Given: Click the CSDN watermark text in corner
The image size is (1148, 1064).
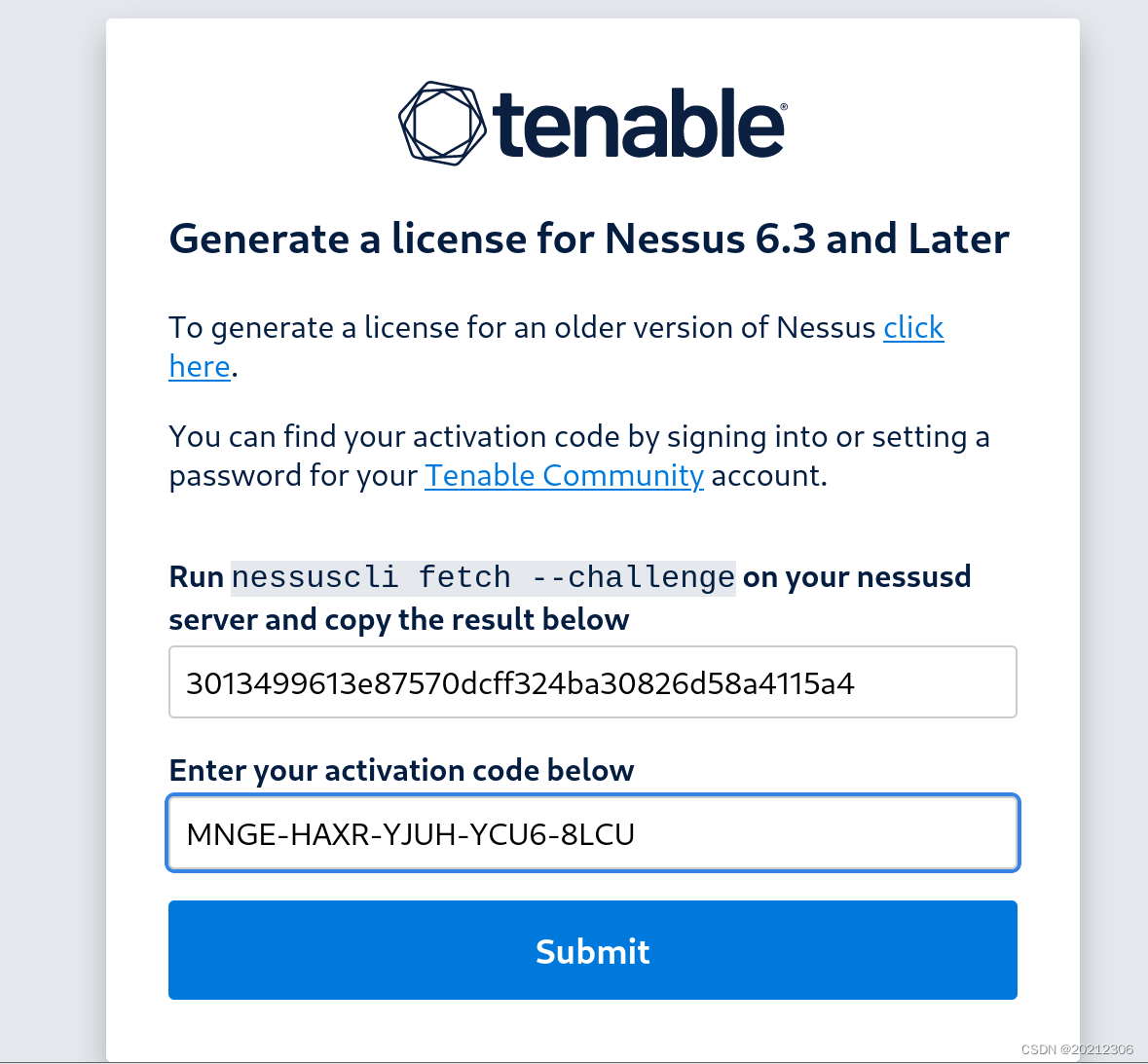Looking at the screenshot, I should coord(1077,1049).
